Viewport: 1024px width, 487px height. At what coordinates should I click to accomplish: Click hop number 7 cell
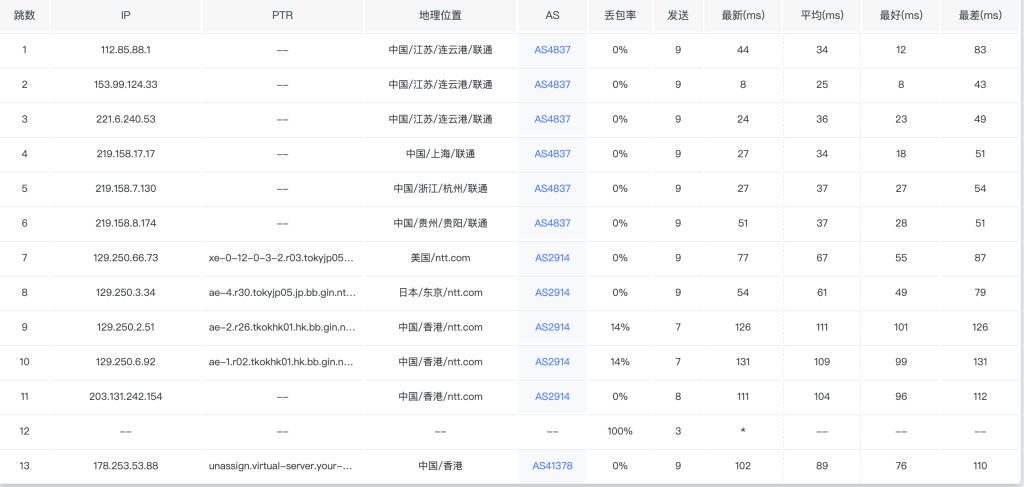(25, 258)
